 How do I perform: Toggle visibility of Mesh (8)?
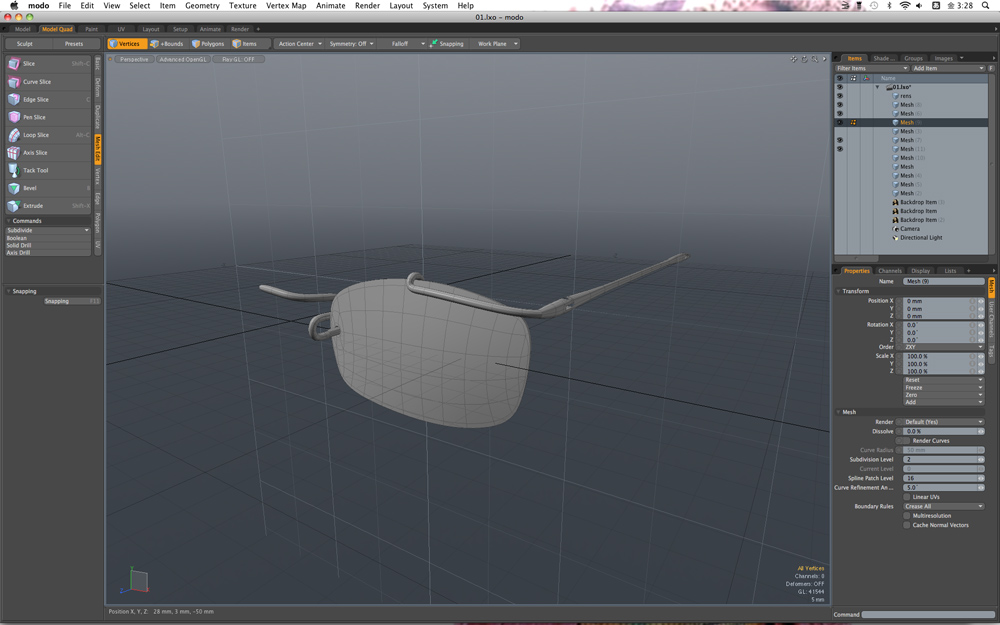(840, 105)
